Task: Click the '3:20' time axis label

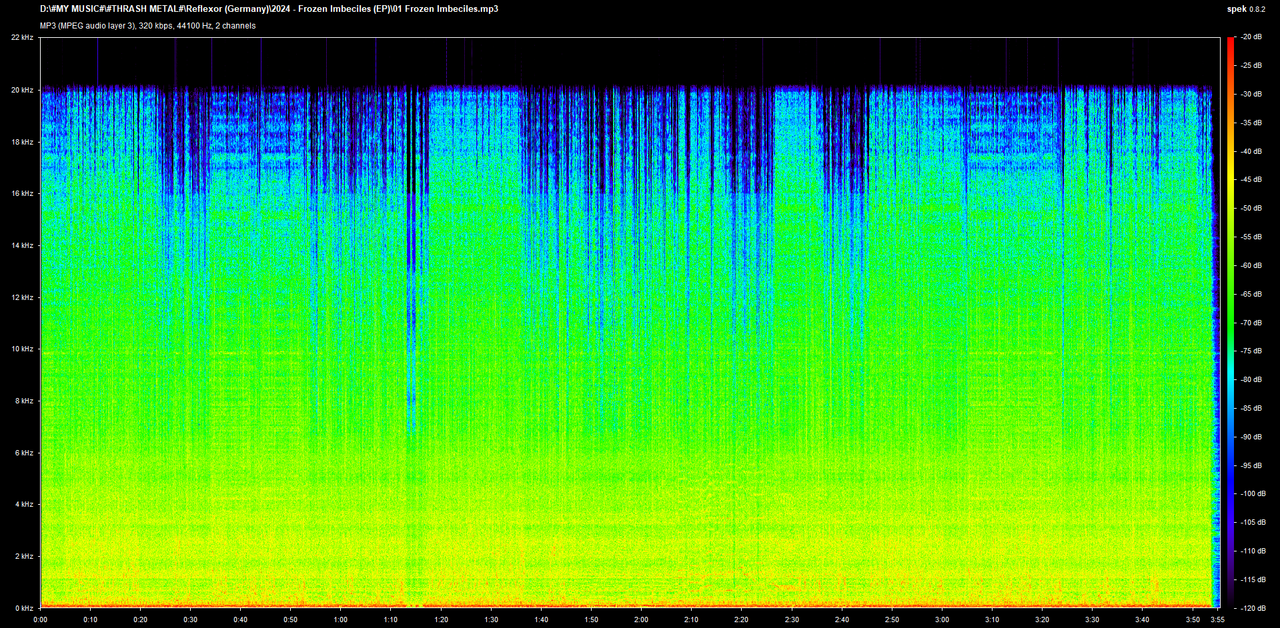Action: point(1041,619)
